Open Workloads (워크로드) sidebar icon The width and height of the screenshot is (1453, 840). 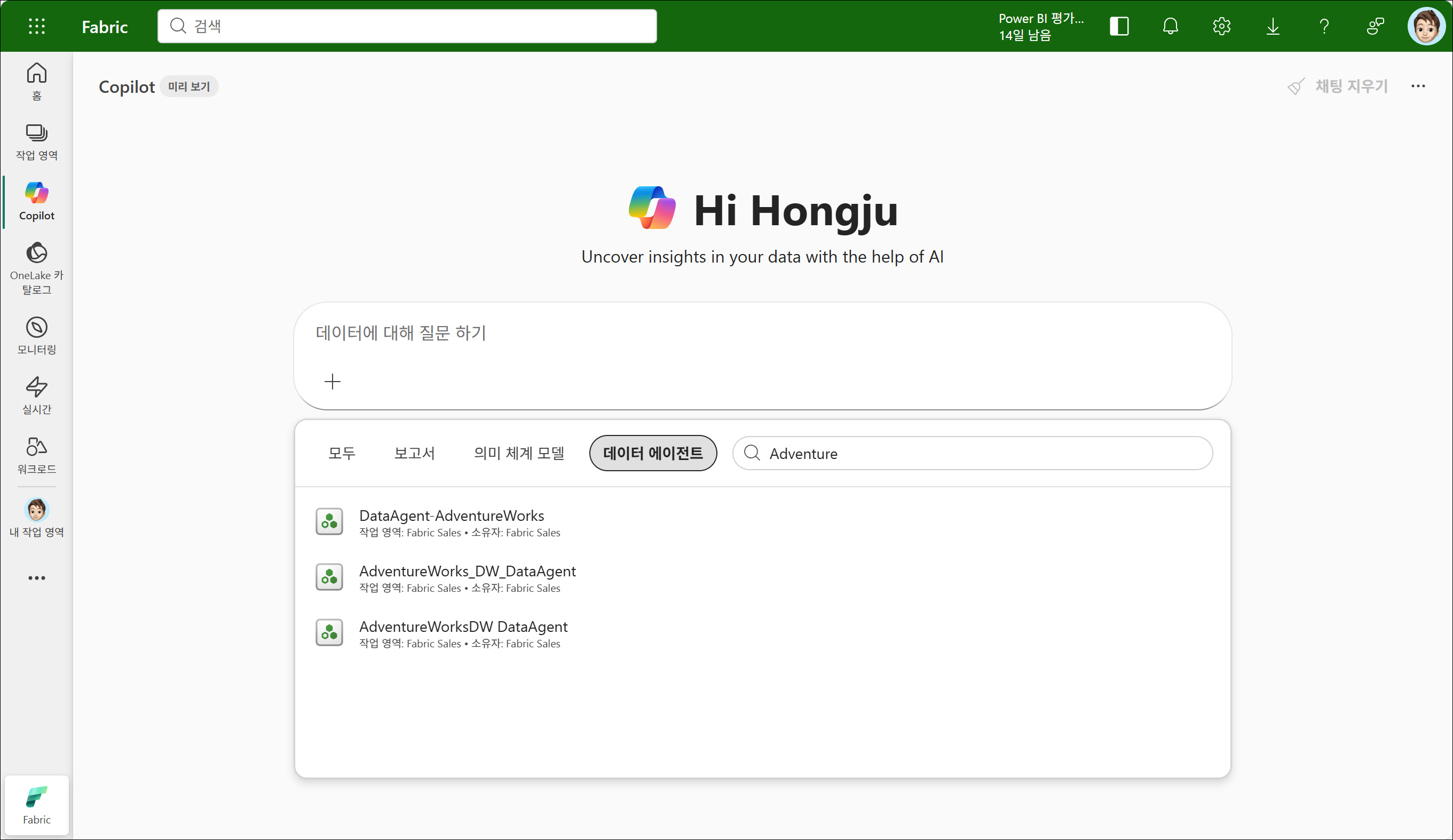(x=36, y=455)
